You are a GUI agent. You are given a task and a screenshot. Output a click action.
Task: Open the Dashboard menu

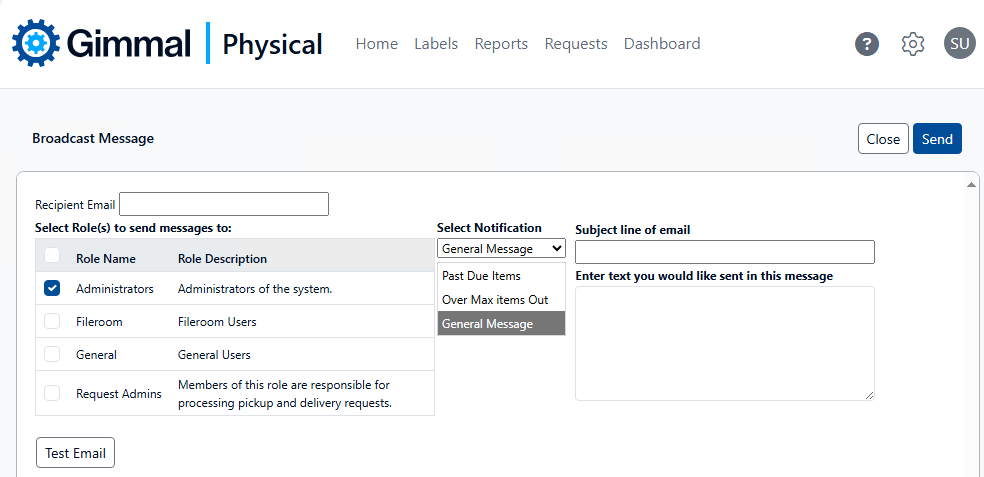tap(662, 44)
